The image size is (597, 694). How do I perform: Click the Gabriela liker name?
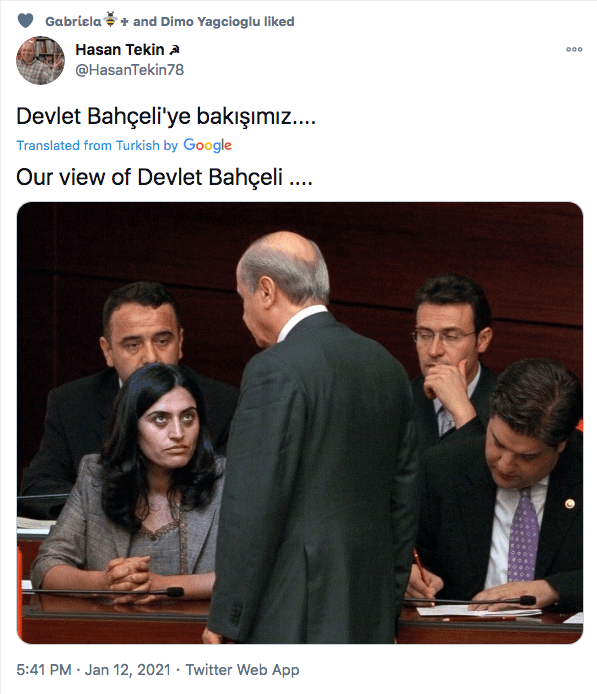[73, 21]
